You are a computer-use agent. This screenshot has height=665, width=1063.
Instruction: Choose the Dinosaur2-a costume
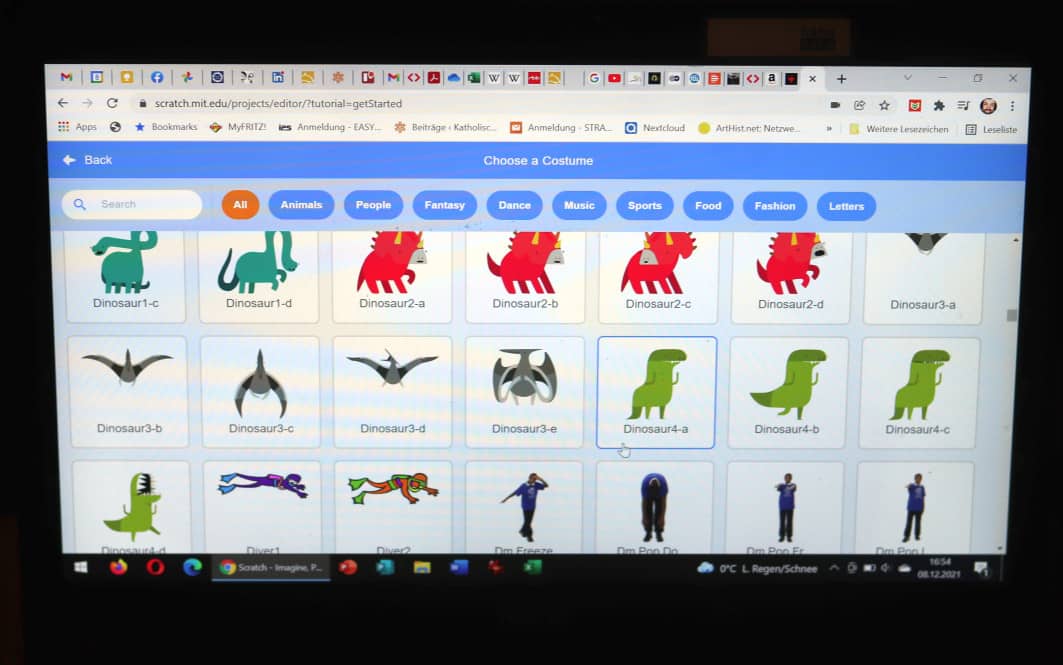tap(392, 276)
